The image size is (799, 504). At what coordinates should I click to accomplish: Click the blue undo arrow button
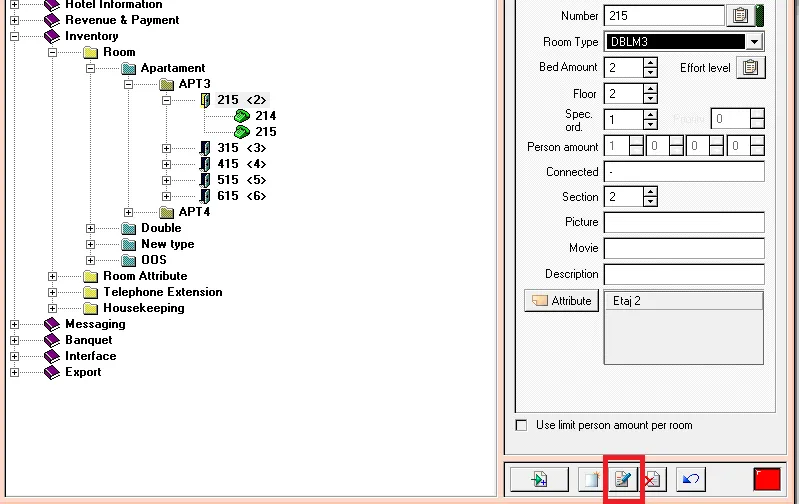tap(690, 479)
